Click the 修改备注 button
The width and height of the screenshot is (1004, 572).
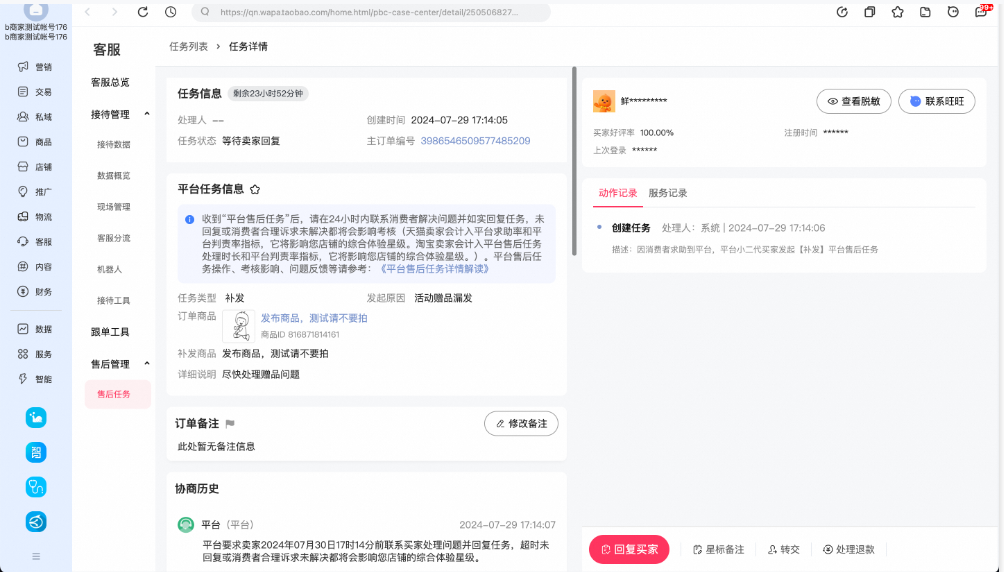click(x=521, y=423)
